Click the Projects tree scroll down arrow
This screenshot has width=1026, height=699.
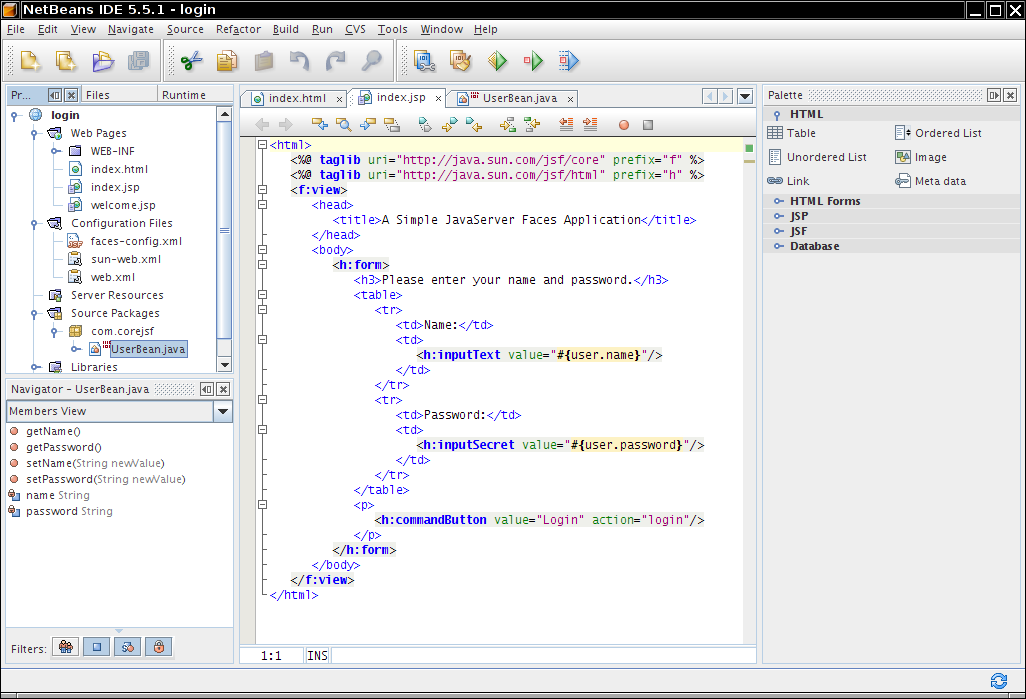point(224,365)
